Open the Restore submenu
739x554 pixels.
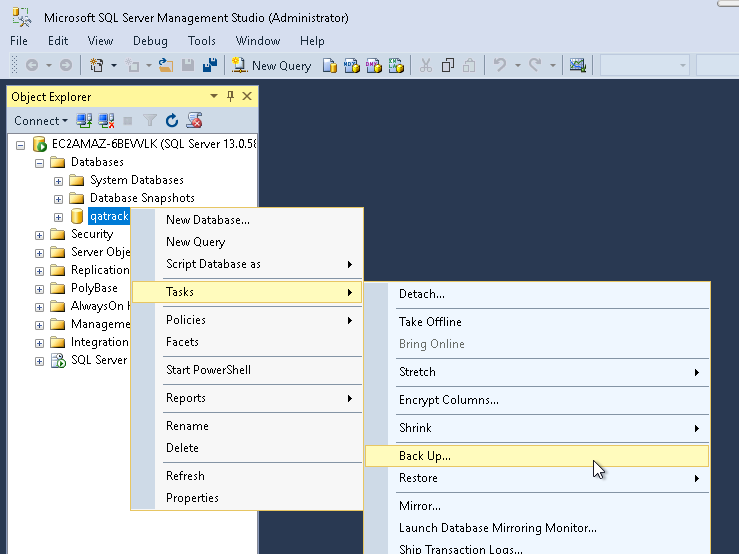(537, 478)
